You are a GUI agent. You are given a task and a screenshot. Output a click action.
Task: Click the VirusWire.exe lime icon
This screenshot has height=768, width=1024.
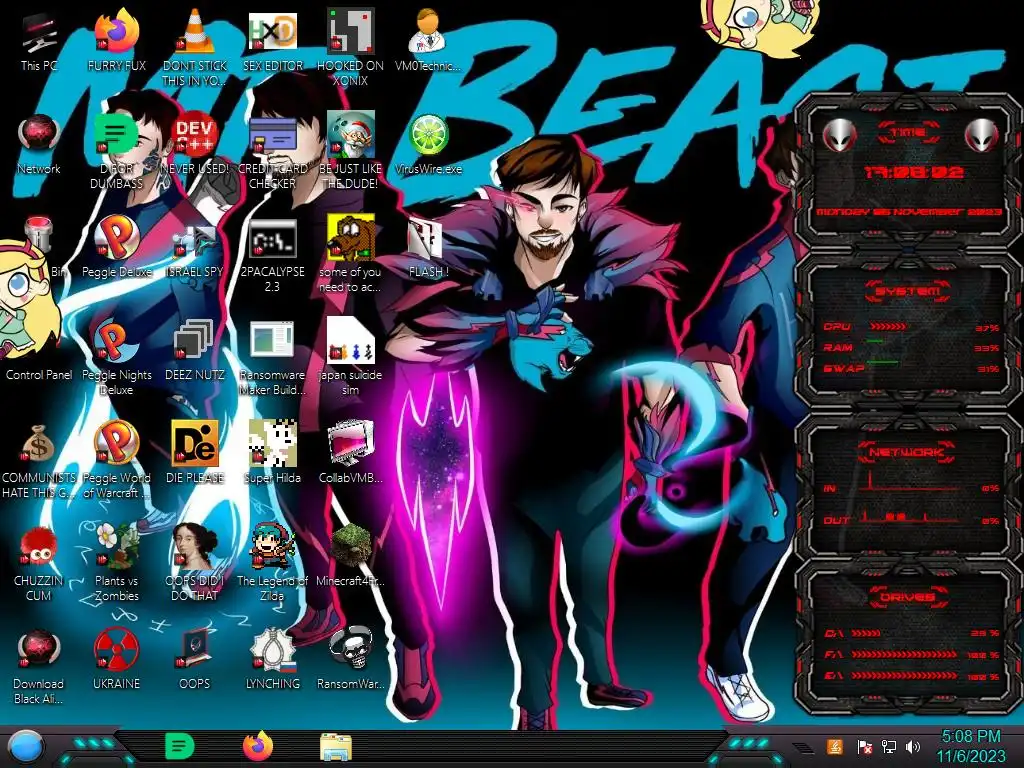click(428, 135)
